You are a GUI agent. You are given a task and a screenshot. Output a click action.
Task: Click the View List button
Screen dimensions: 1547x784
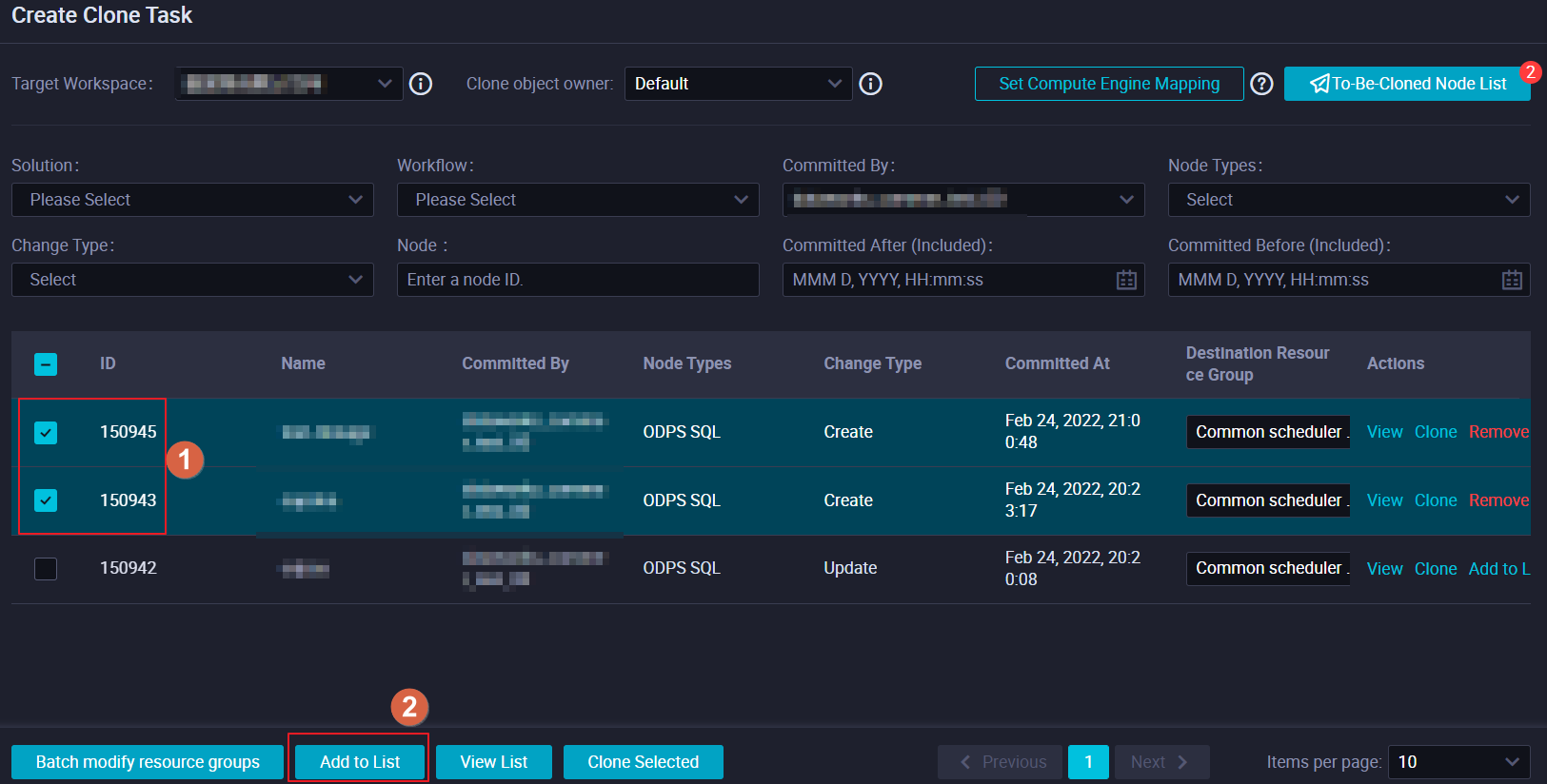click(494, 762)
